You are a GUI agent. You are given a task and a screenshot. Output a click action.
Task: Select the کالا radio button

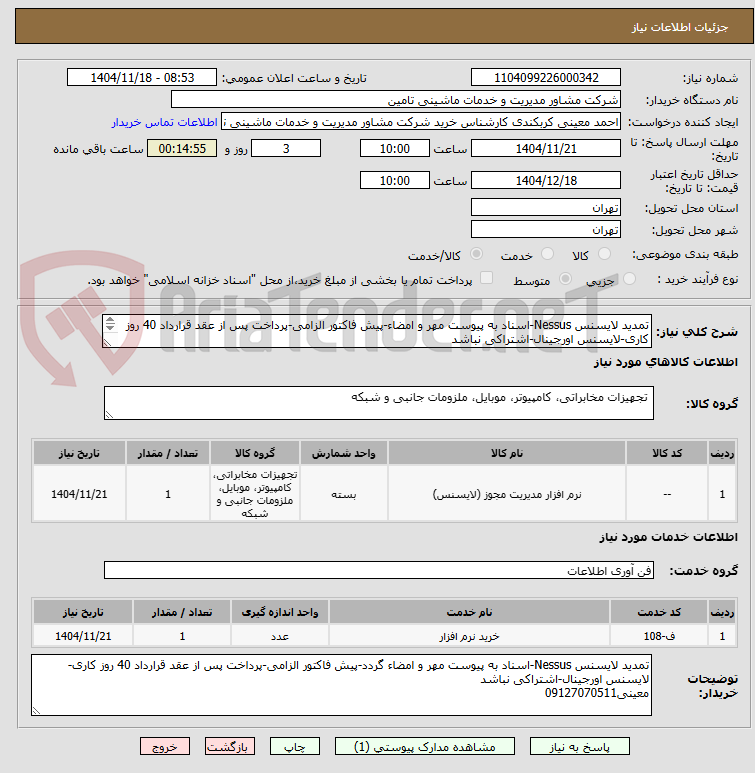coord(604,254)
